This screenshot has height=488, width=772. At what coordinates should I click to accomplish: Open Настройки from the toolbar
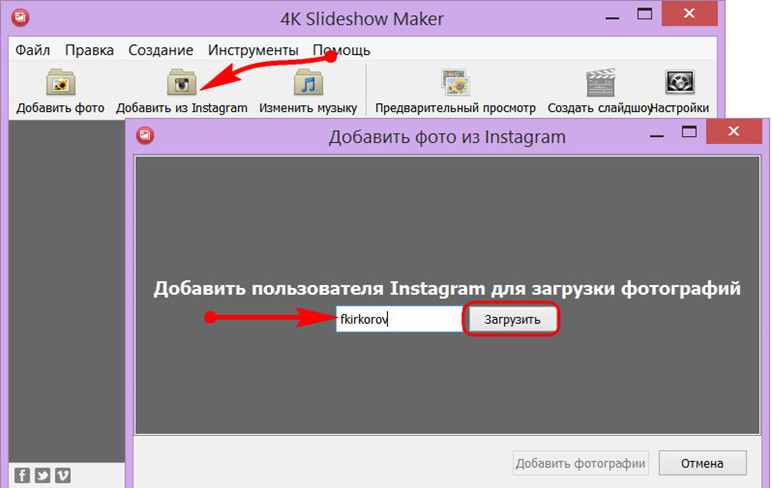click(679, 92)
